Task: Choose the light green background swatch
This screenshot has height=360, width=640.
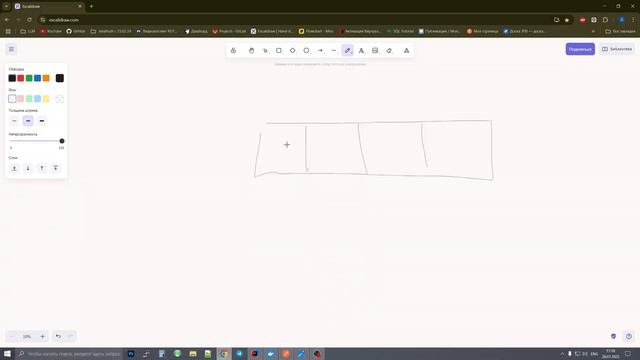Action: pyautogui.click(x=29, y=99)
